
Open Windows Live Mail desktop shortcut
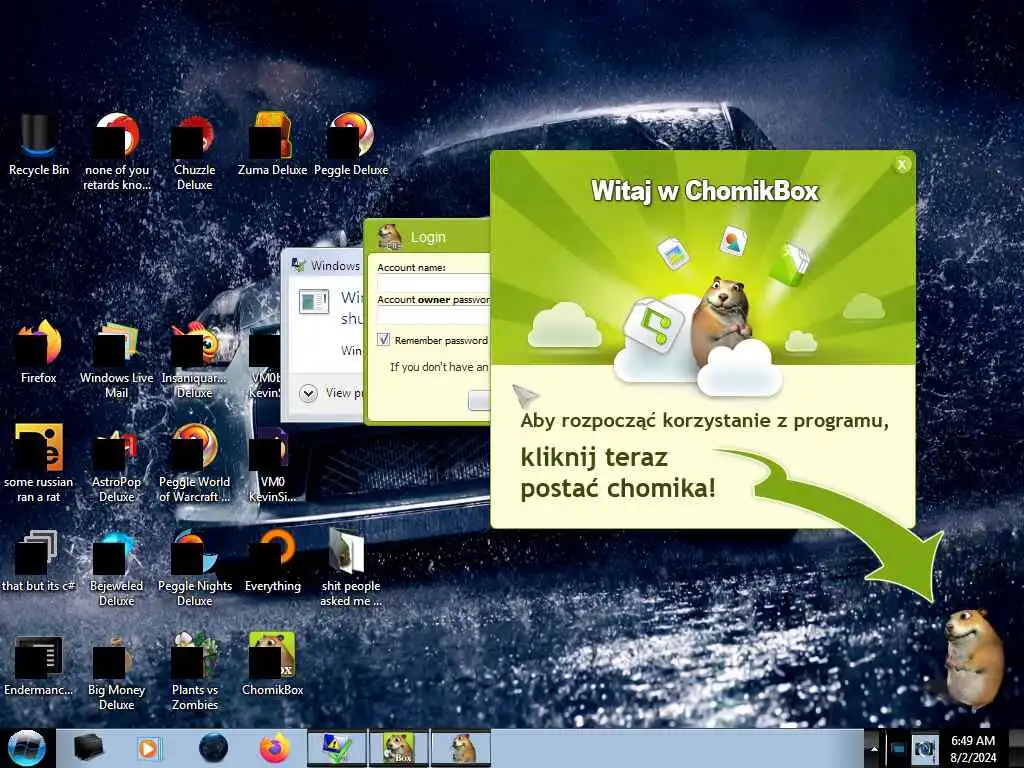pyautogui.click(x=116, y=359)
